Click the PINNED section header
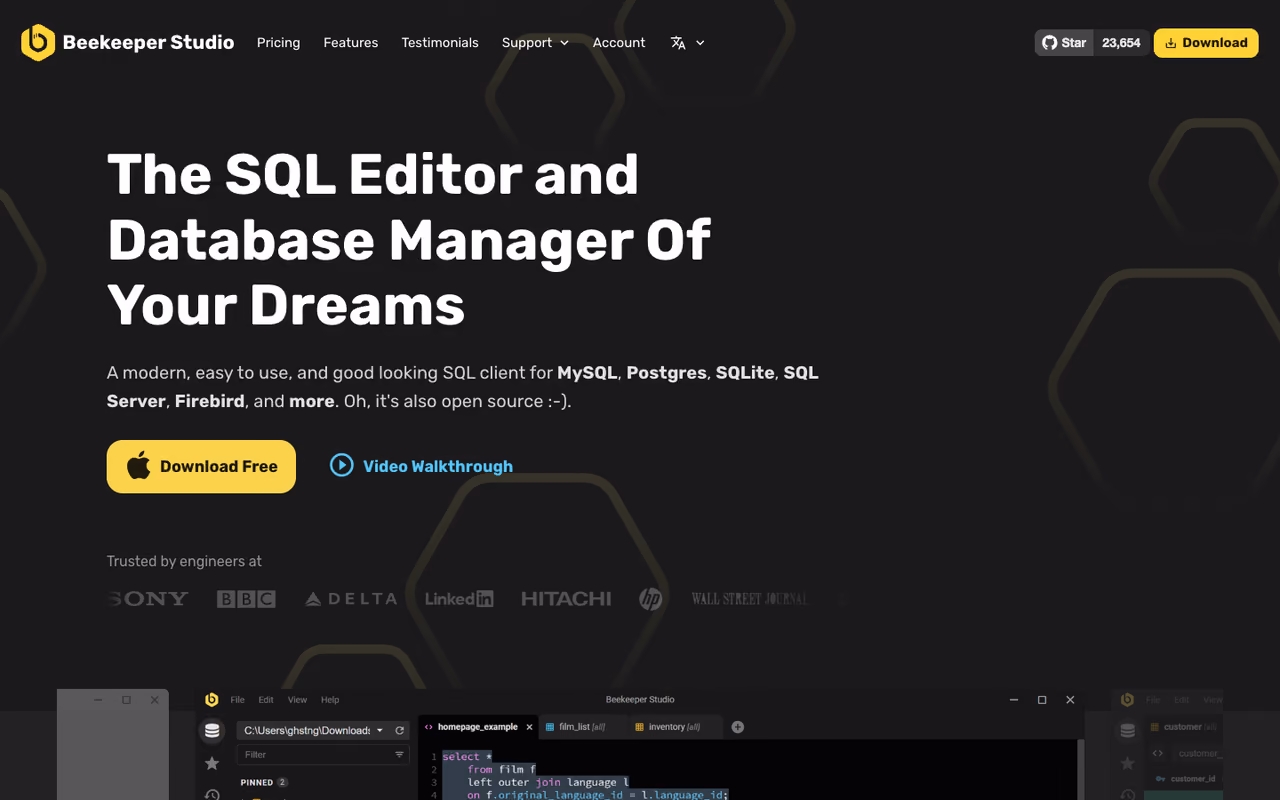1280x800 pixels. (x=264, y=782)
